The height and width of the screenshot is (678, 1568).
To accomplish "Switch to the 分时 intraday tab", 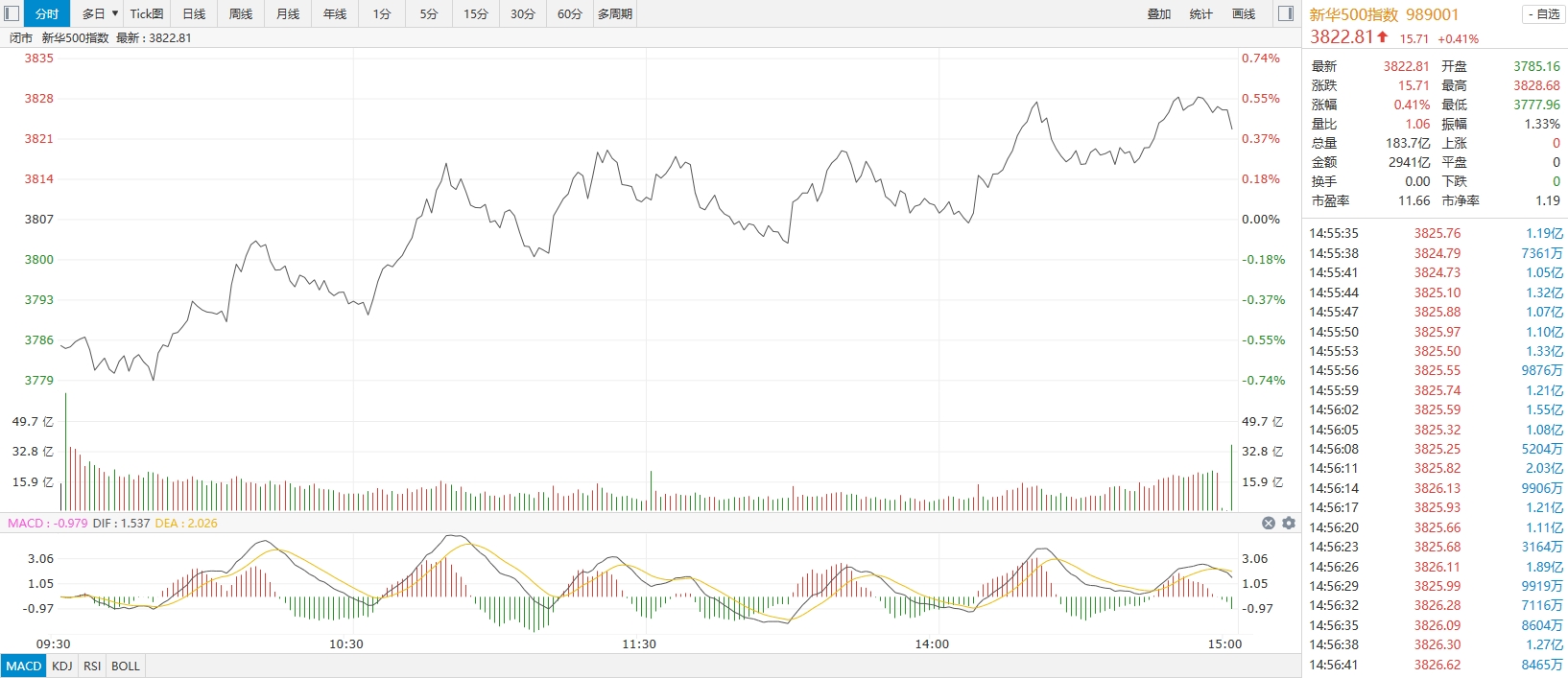I will 47,13.
